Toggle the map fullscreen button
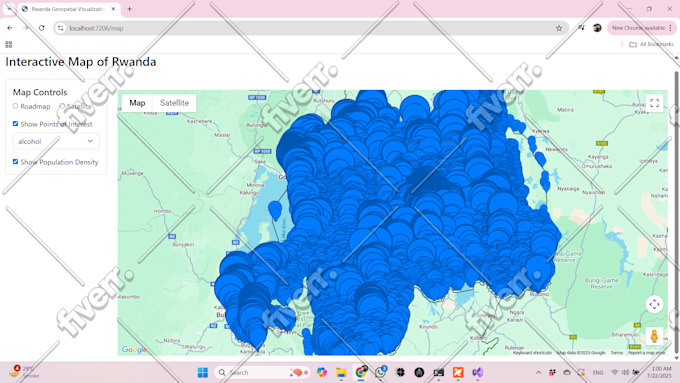 654,103
